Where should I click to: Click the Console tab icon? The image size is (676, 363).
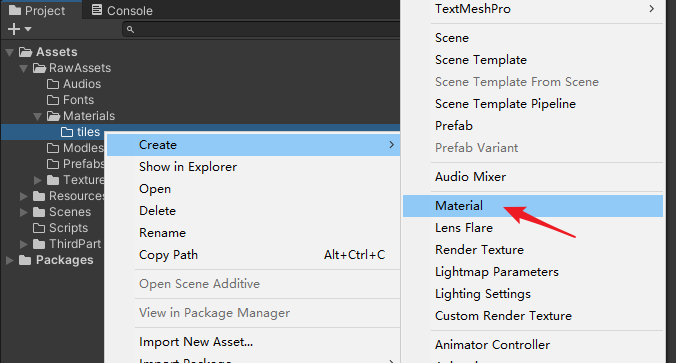point(97,10)
